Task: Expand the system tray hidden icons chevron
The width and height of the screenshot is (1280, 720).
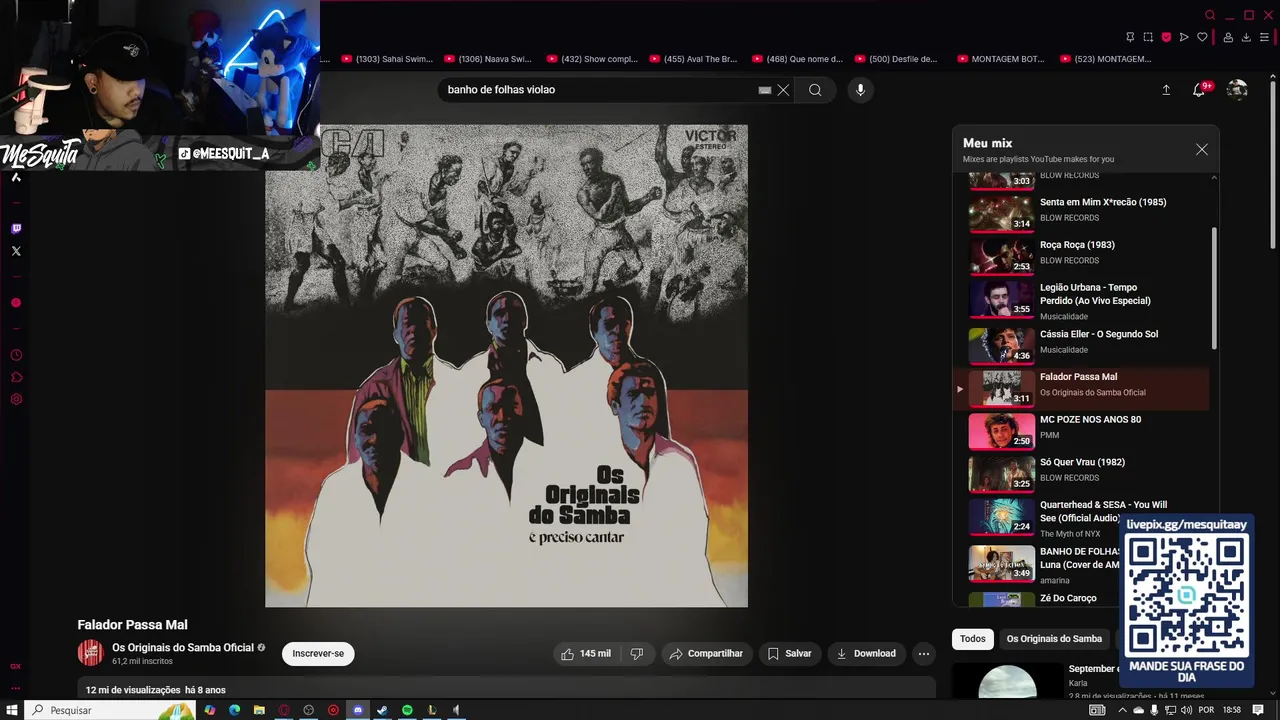Action: pos(1122,710)
